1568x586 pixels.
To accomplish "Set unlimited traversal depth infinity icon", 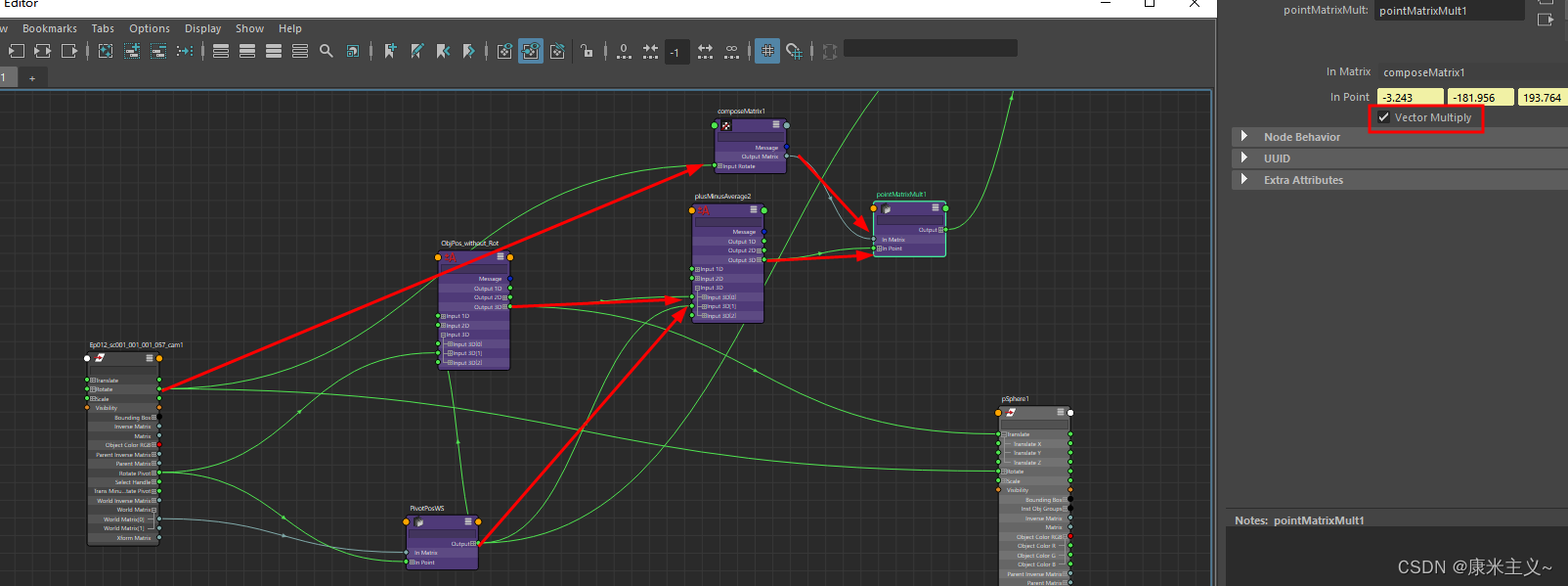I will pos(731,51).
